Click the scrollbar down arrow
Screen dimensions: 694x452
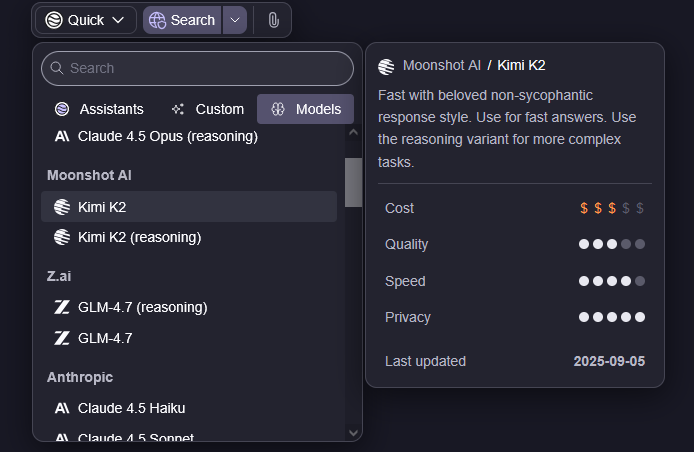pos(352,432)
